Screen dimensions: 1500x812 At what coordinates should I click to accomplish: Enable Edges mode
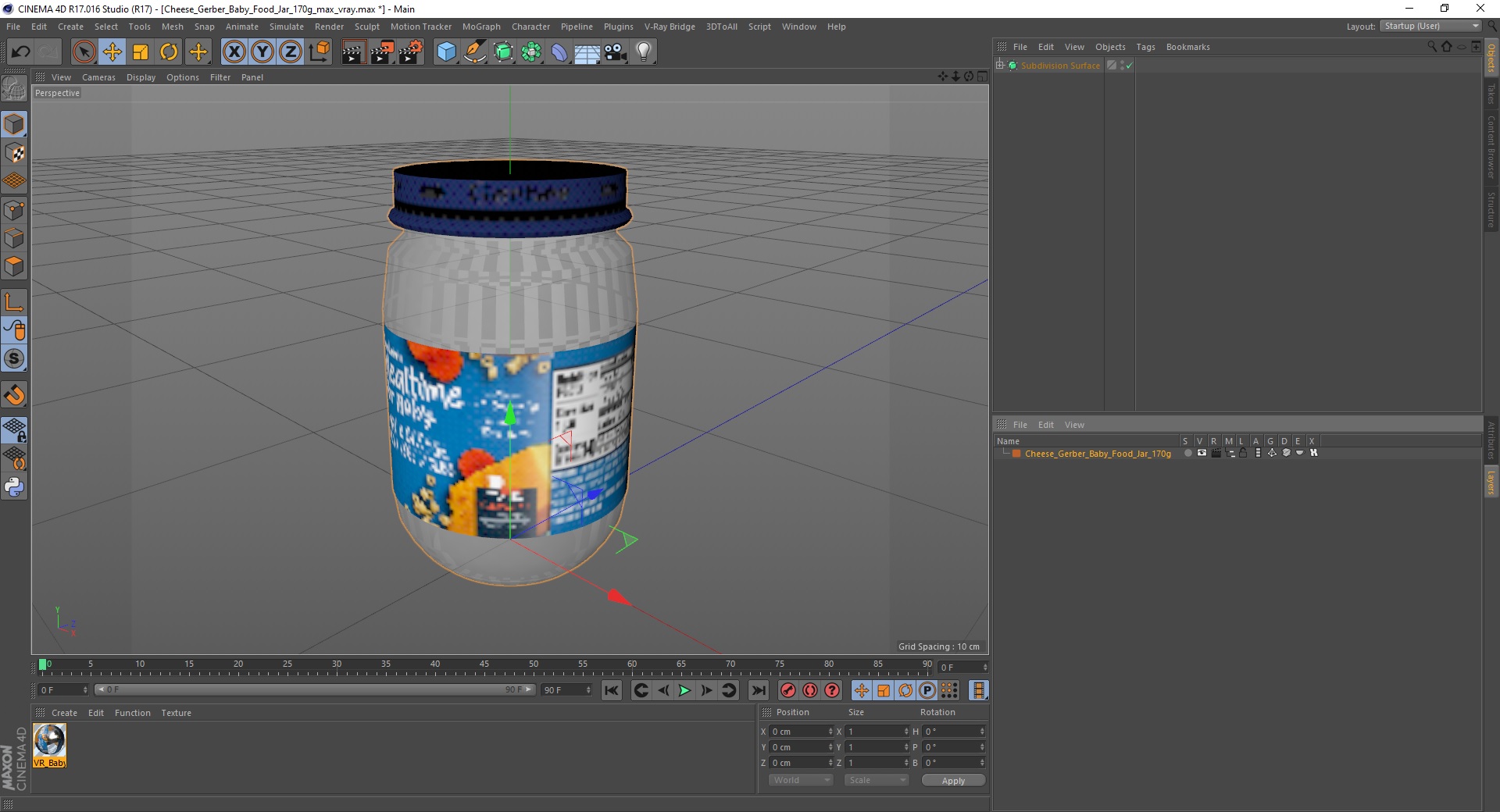click(14, 238)
